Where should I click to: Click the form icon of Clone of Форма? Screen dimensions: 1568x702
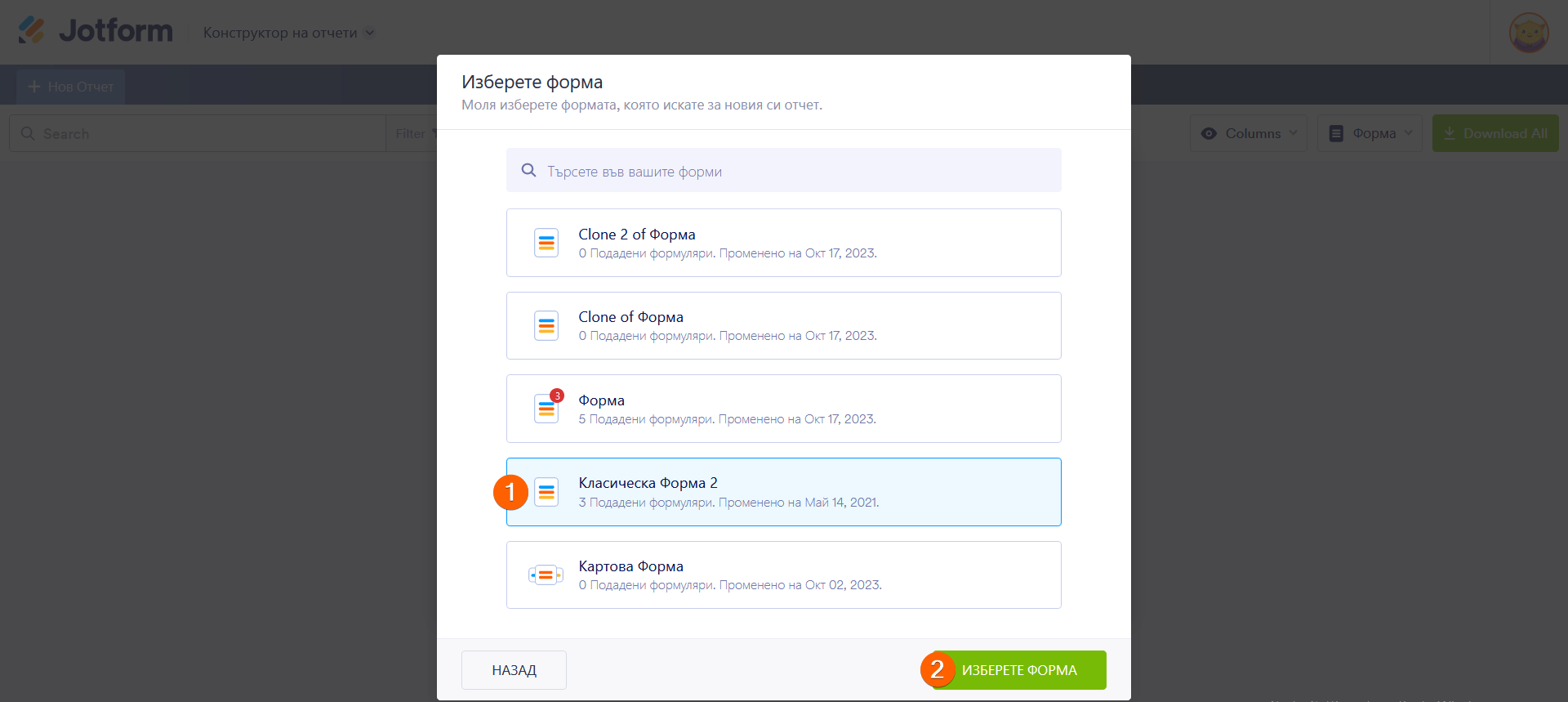pos(546,326)
